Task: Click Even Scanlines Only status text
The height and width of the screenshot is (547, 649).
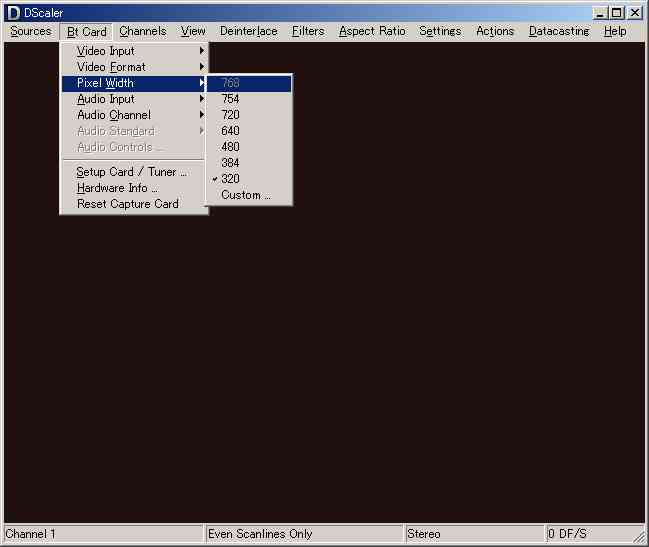Action: coord(260,534)
